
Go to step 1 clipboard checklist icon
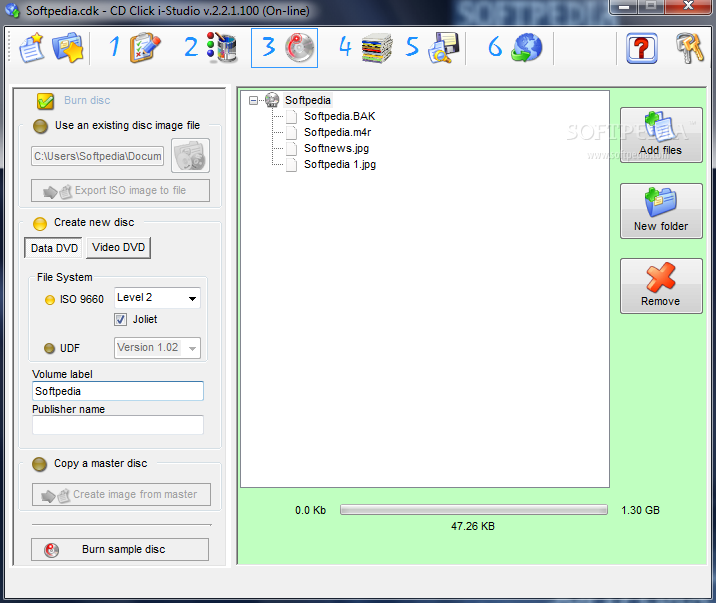click(x=145, y=47)
